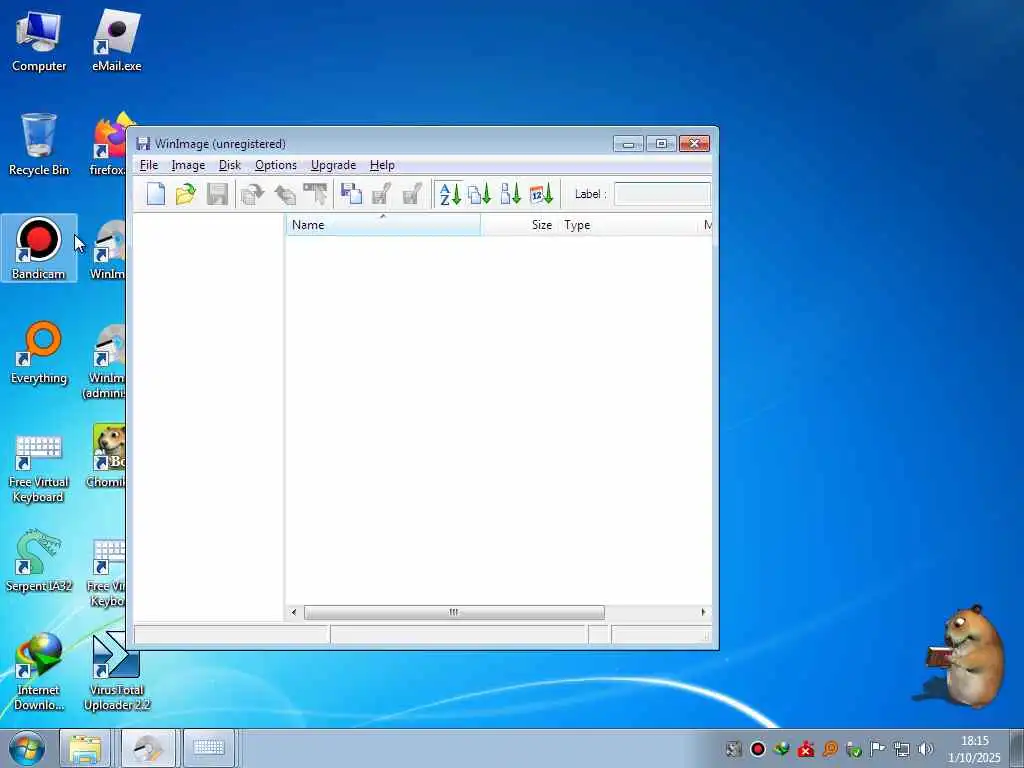1024x768 pixels.
Task: Open the Options menu
Action: pos(276,165)
